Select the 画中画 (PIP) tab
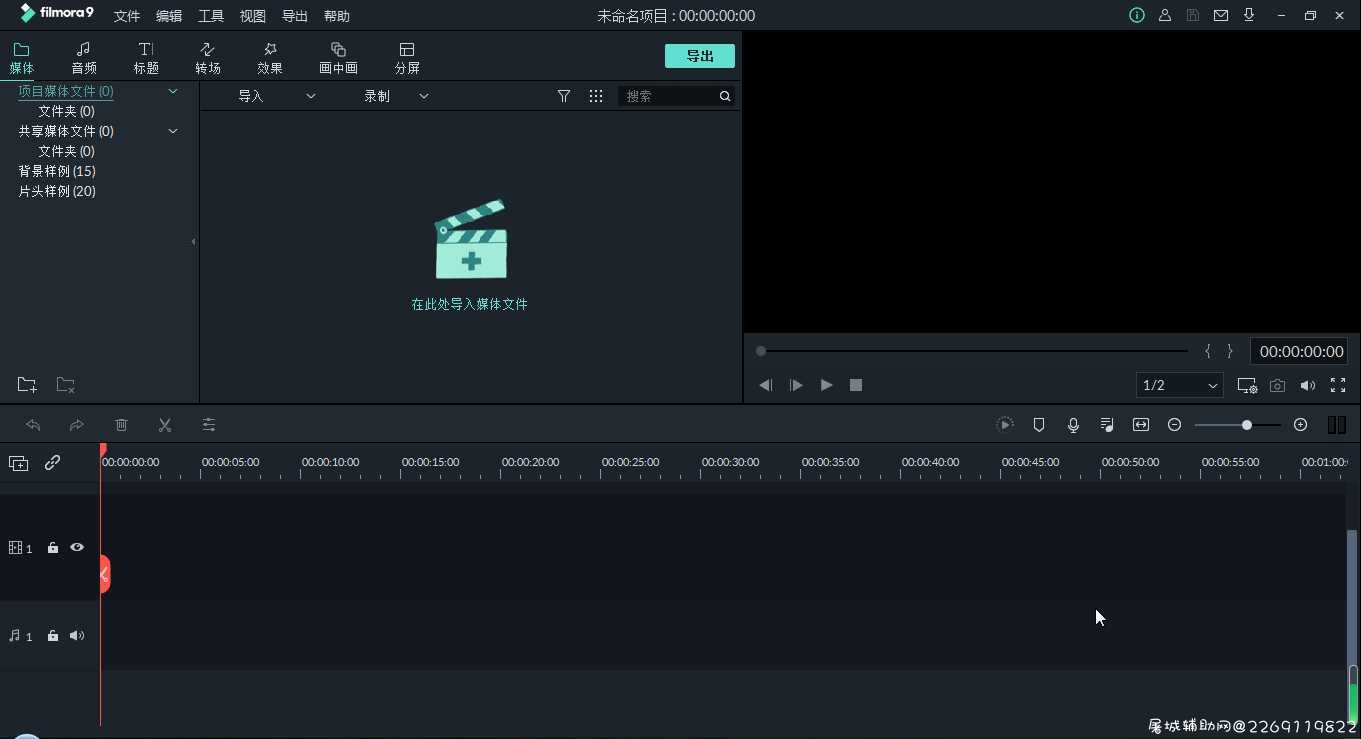 coord(338,58)
